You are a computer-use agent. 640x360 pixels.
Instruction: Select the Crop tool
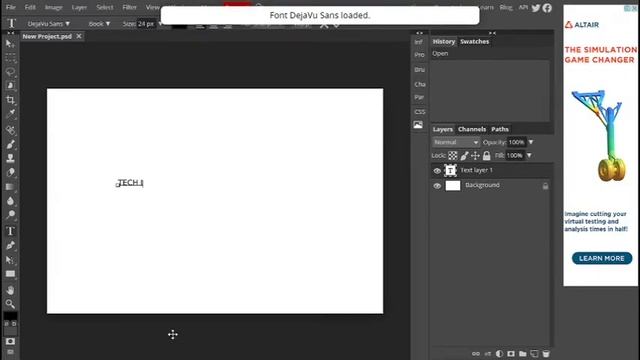coord(10,100)
